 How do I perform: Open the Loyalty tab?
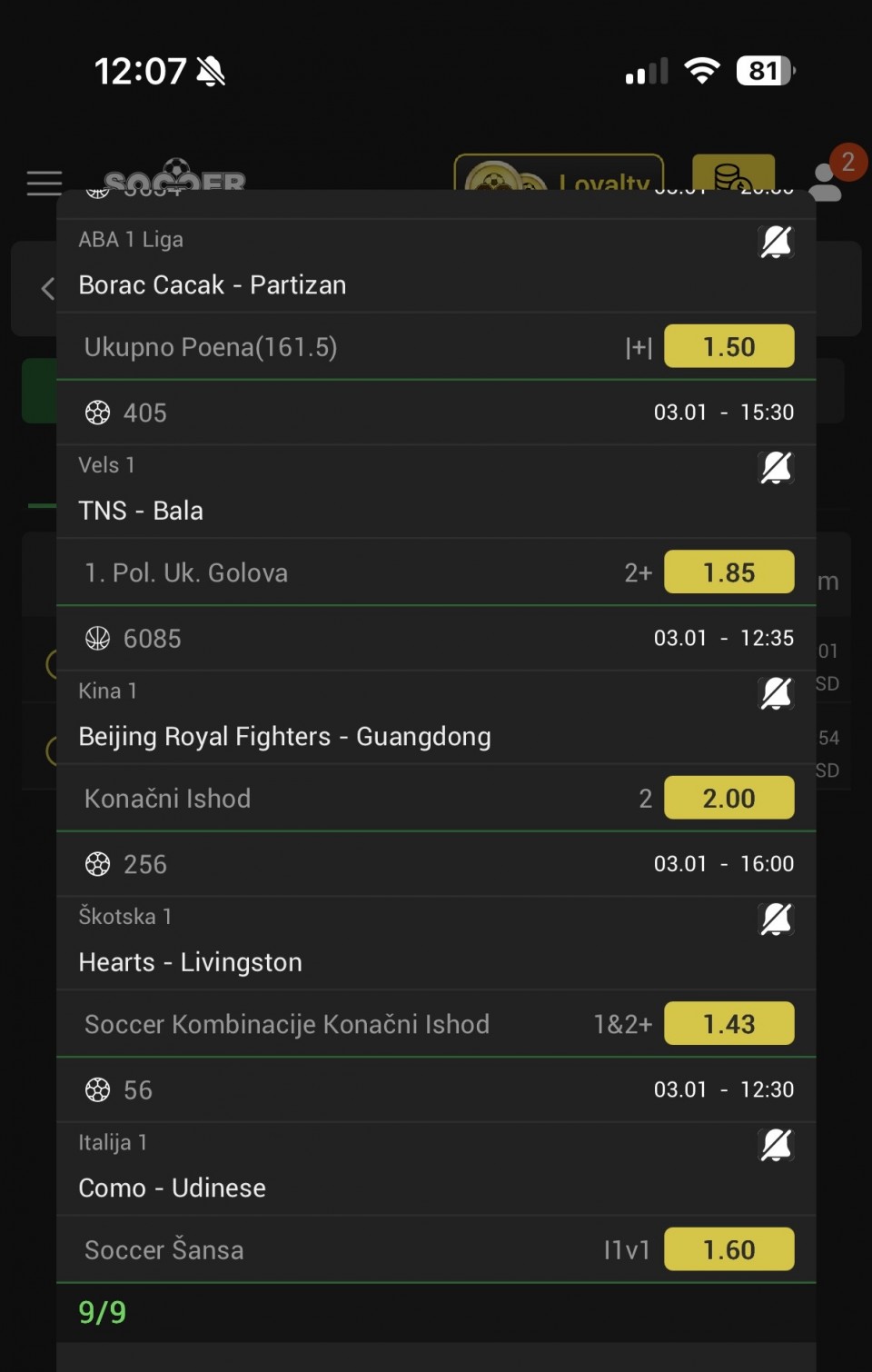tap(559, 174)
